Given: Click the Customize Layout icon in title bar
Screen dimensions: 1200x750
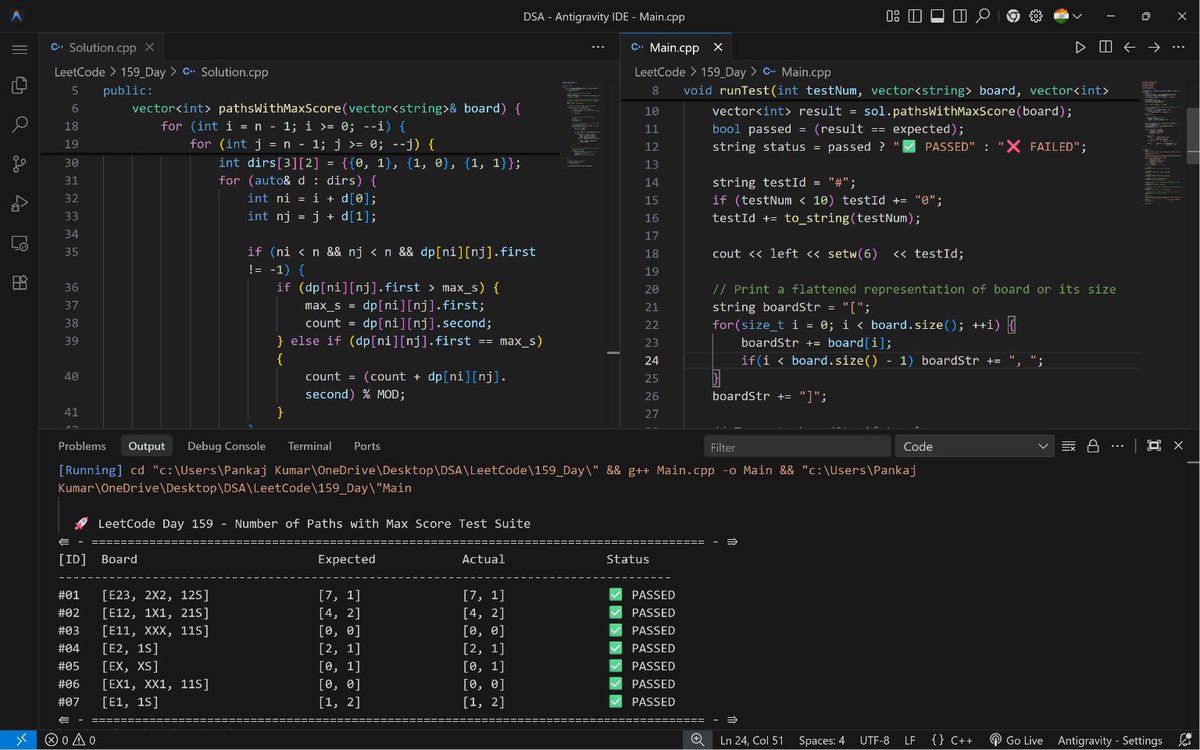Looking at the screenshot, I should (892, 16).
